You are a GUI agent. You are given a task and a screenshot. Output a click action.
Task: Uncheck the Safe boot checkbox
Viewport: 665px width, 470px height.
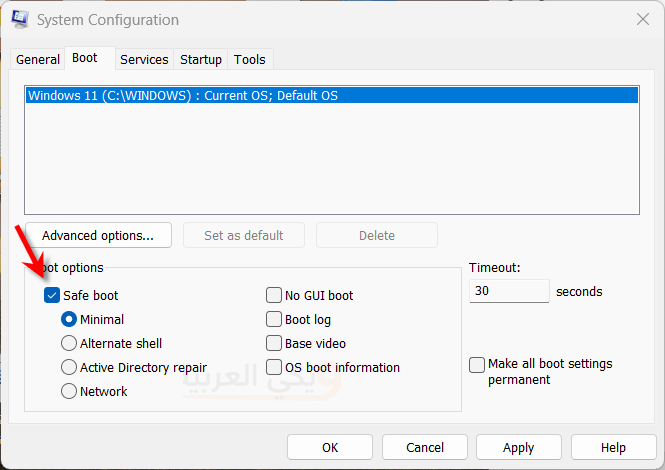pos(52,295)
